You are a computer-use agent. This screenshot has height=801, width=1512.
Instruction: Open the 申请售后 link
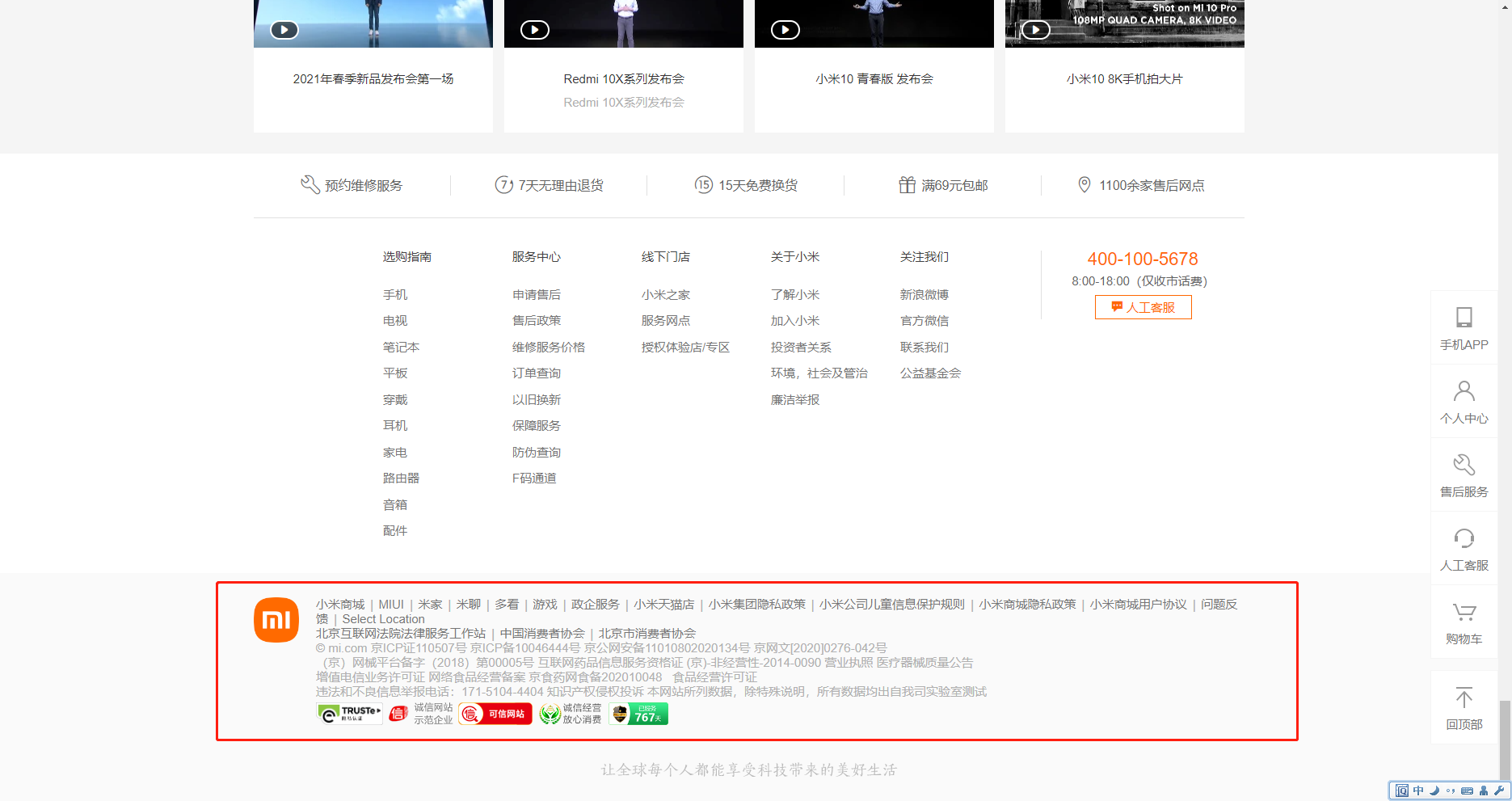(536, 295)
